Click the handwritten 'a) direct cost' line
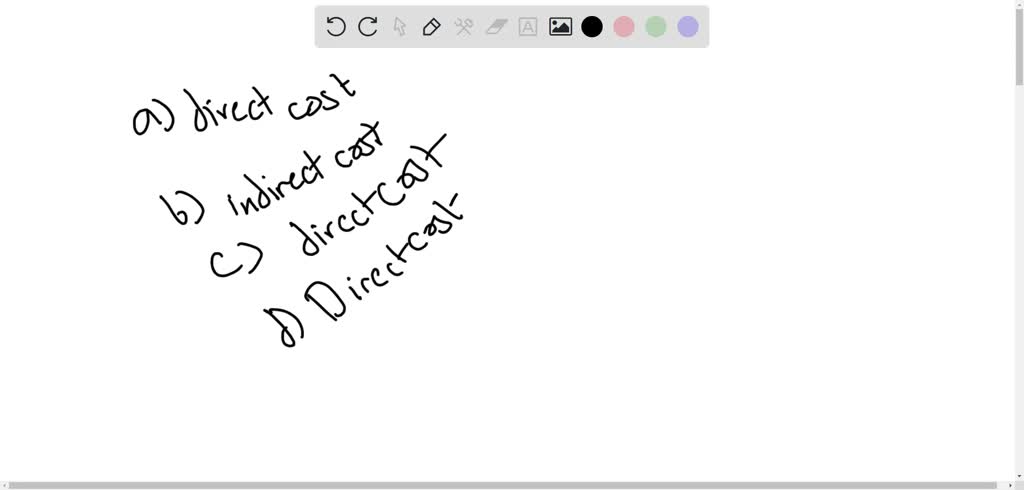This screenshot has height=490, width=1024. pyautogui.click(x=245, y=103)
